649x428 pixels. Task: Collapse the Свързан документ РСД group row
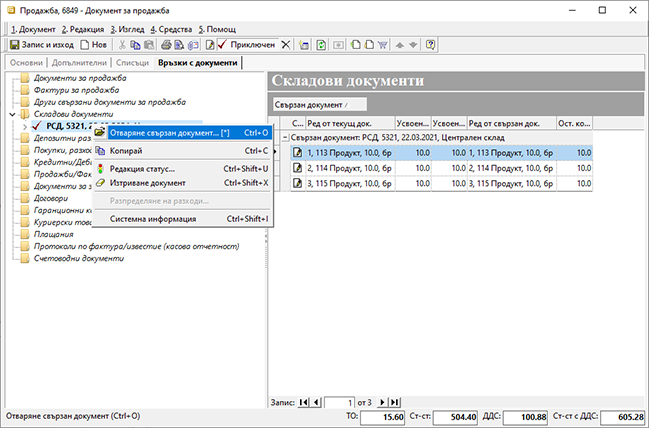(x=284, y=138)
